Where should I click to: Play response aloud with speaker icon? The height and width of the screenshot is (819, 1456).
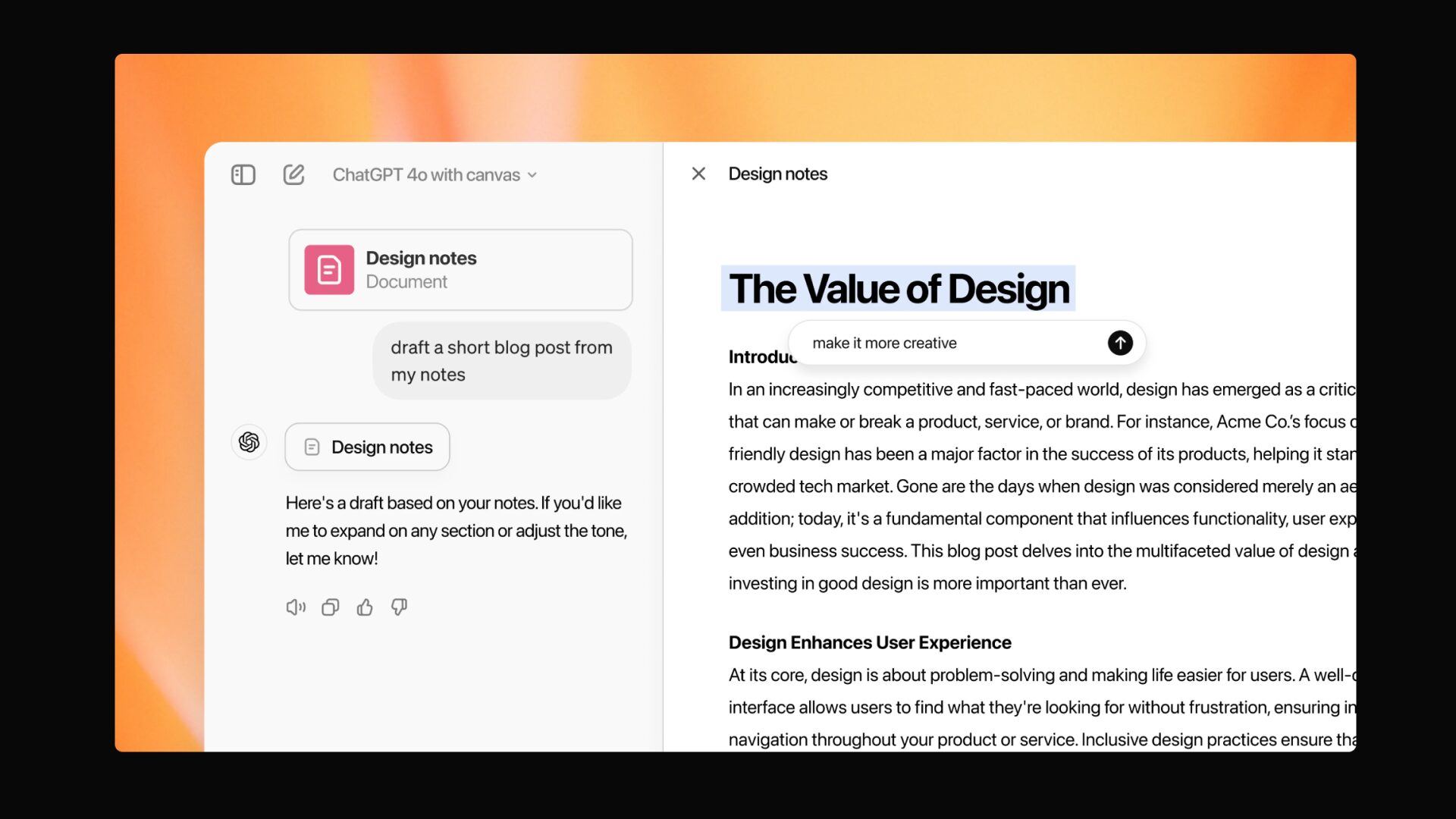[295, 607]
